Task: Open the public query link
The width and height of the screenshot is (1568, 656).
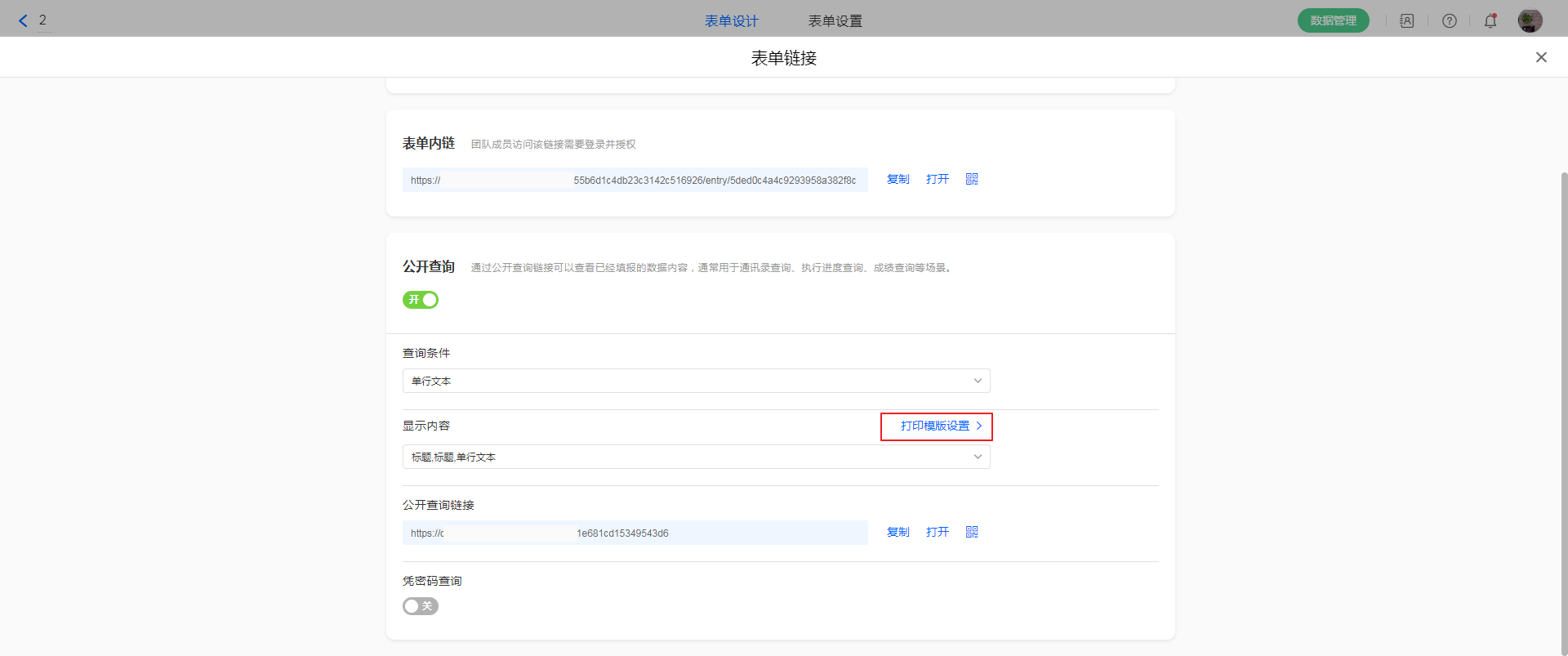Action: coord(937,532)
